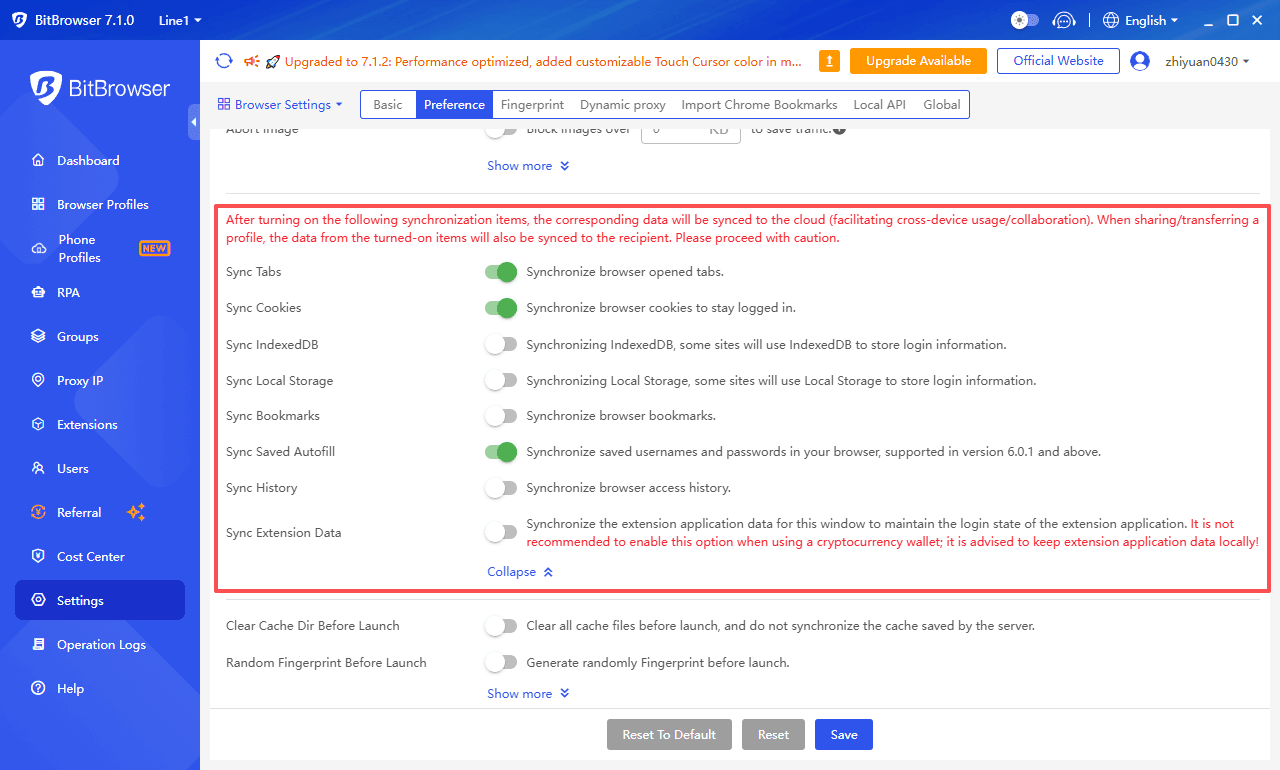This screenshot has width=1280, height=770.
Task: Open Proxy IP management
Action: (80, 380)
